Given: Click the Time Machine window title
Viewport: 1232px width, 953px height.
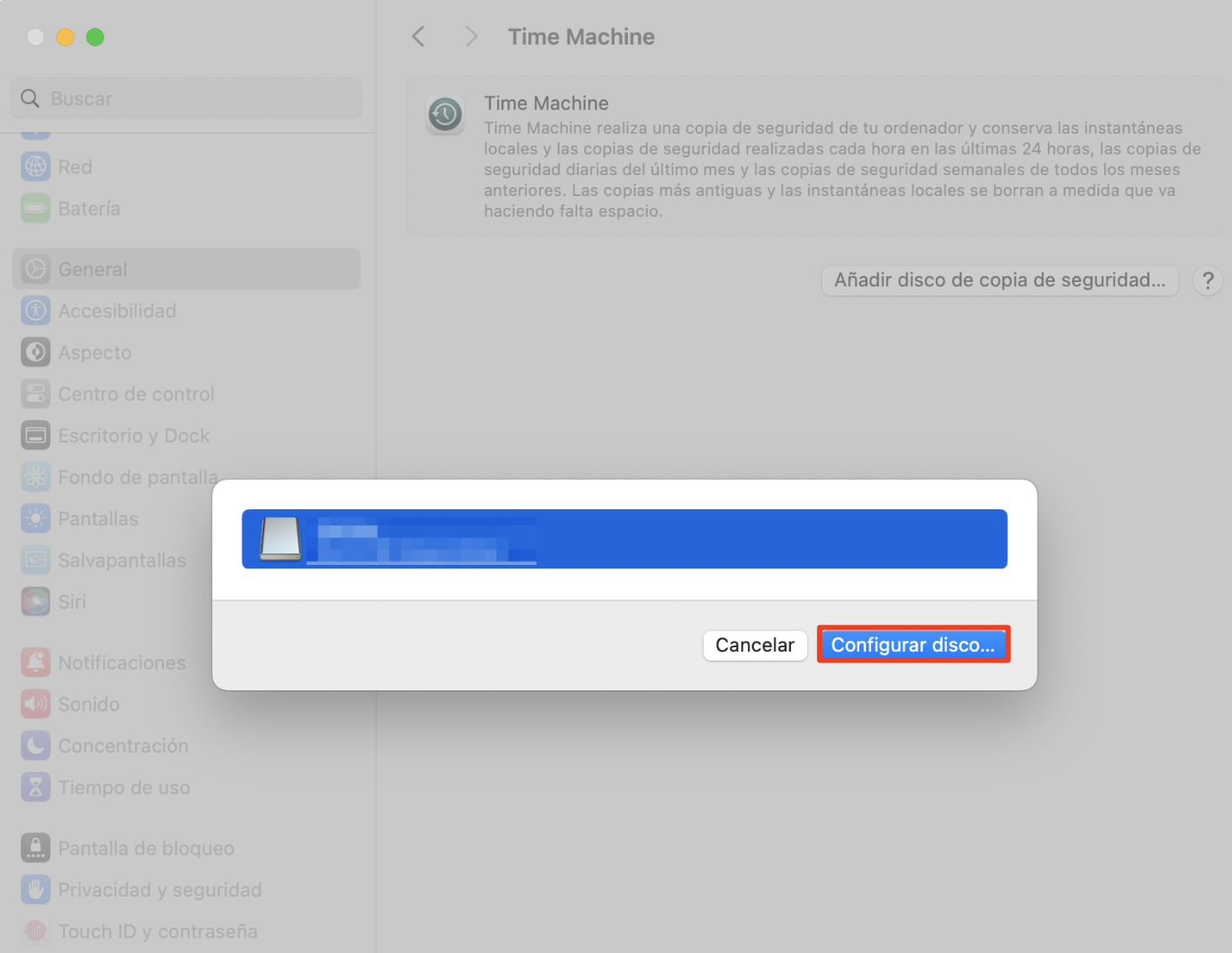Looking at the screenshot, I should (x=581, y=37).
